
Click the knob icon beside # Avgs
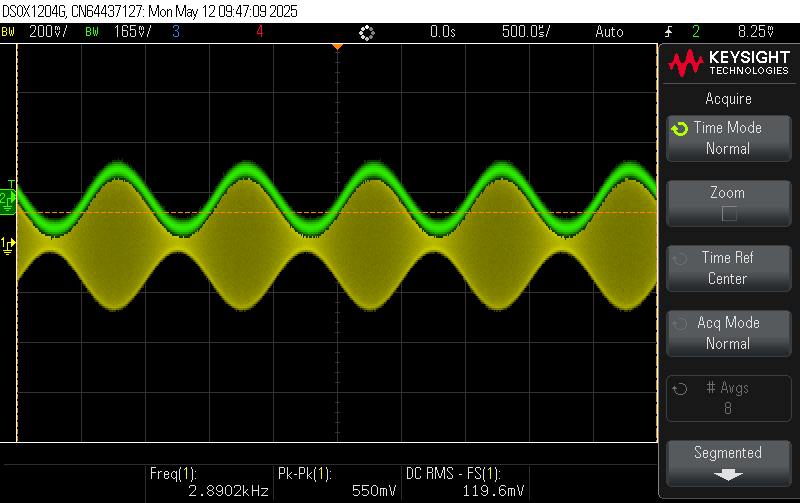click(680, 389)
